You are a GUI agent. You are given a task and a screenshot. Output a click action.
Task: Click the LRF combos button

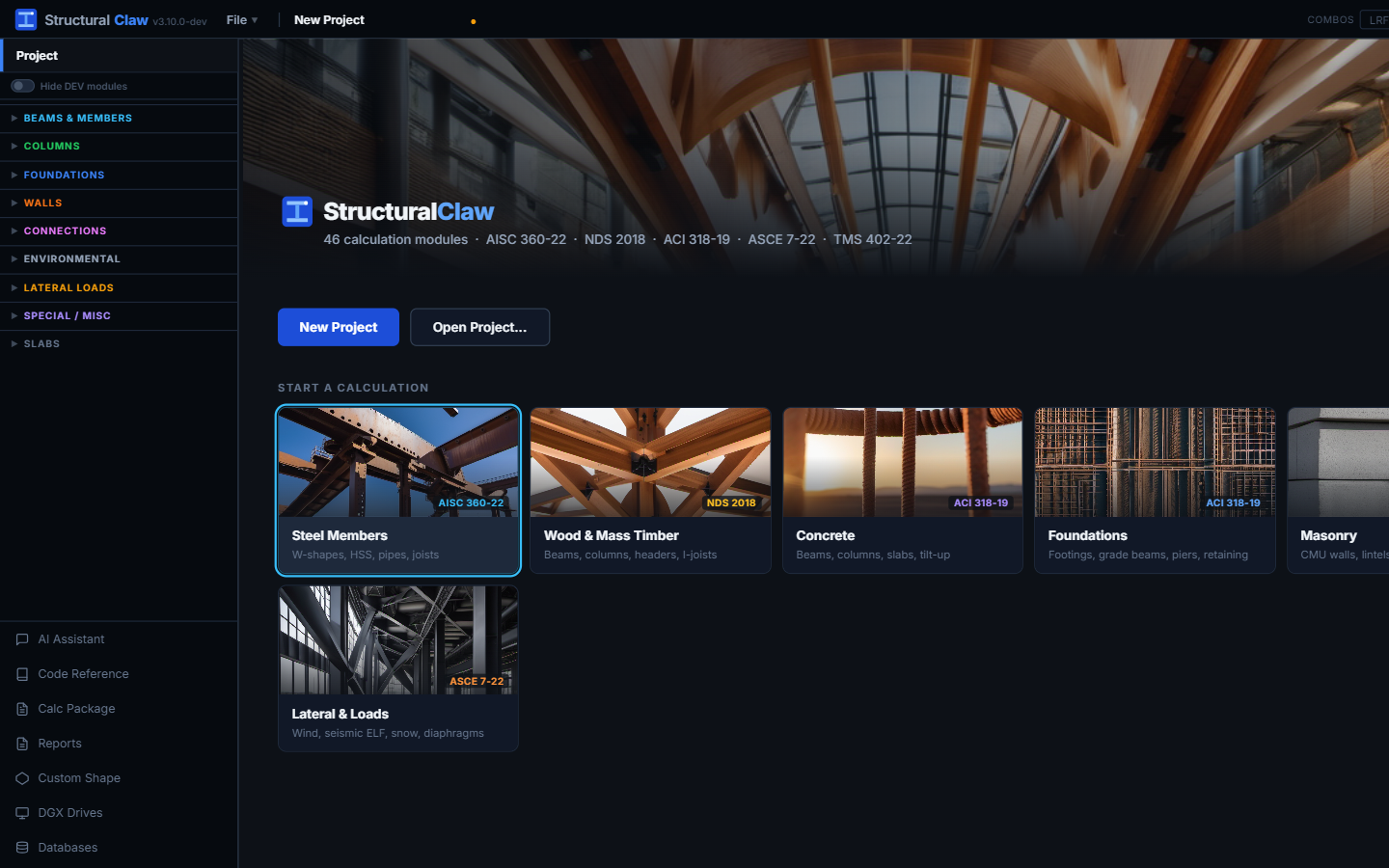1375,19
